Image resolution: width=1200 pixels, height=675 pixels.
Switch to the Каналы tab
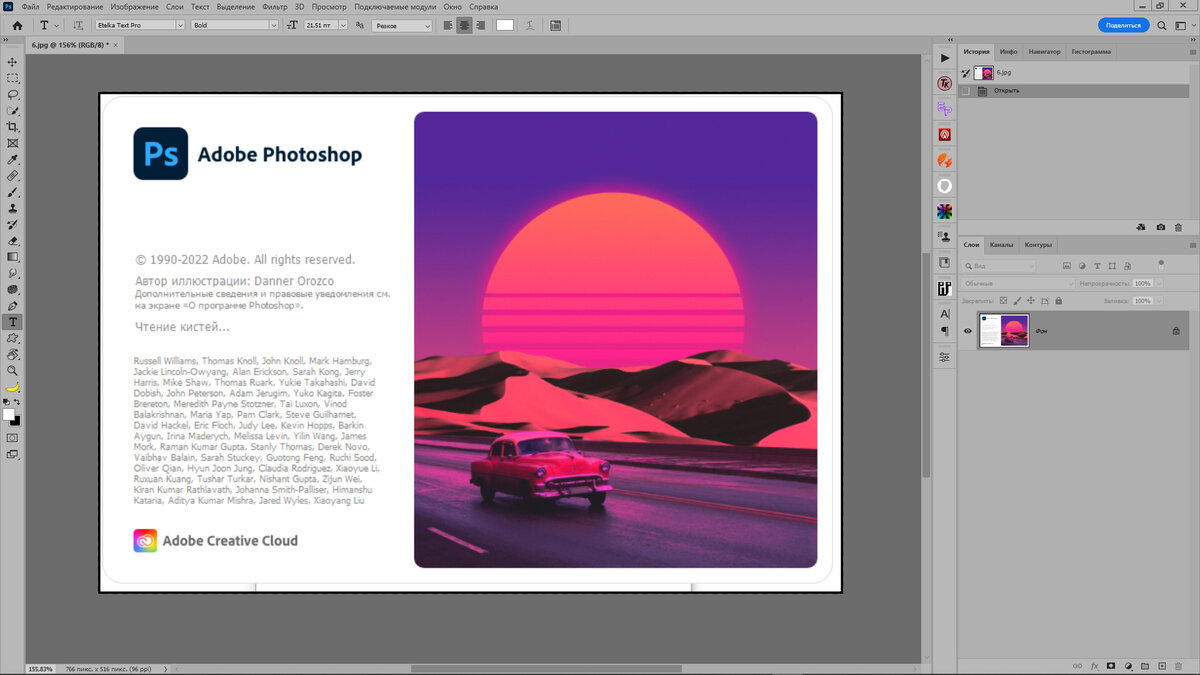(x=1001, y=245)
